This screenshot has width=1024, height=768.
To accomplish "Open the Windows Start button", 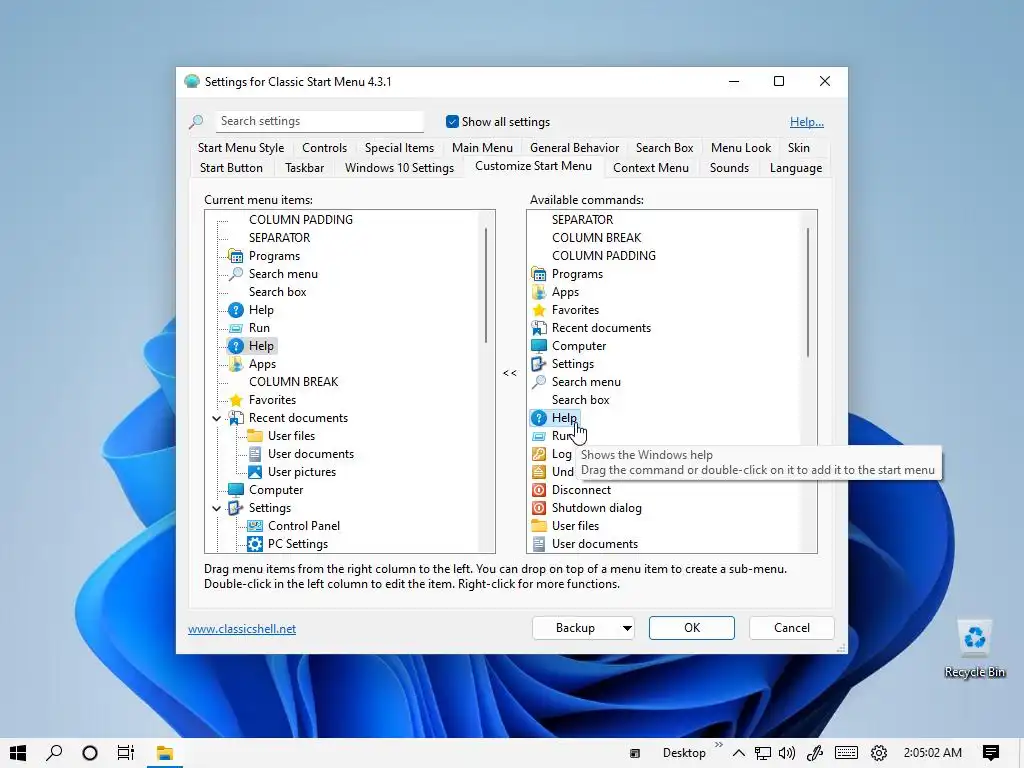I will (x=18, y=753).
